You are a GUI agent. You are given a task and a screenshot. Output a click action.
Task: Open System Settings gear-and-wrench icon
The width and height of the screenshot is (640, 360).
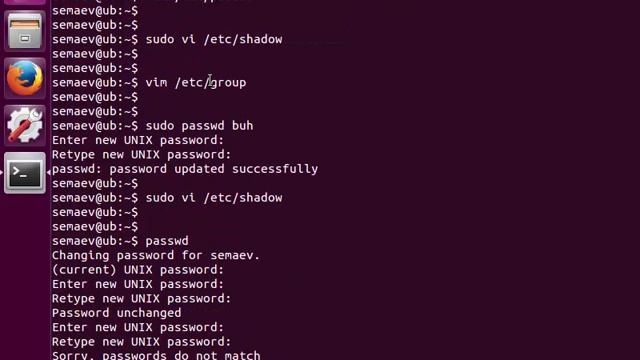(25, 125)
